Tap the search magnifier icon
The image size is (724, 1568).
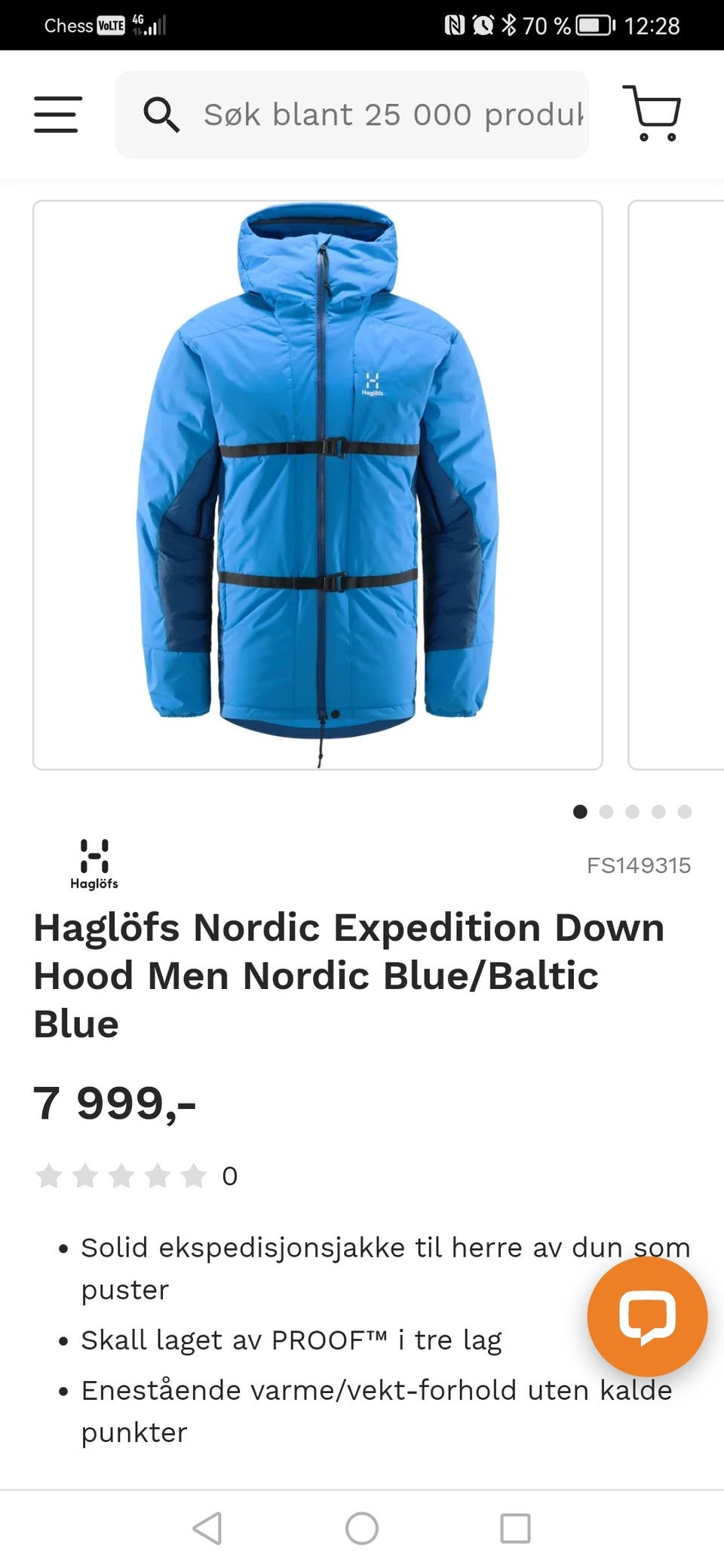[161, 115]
